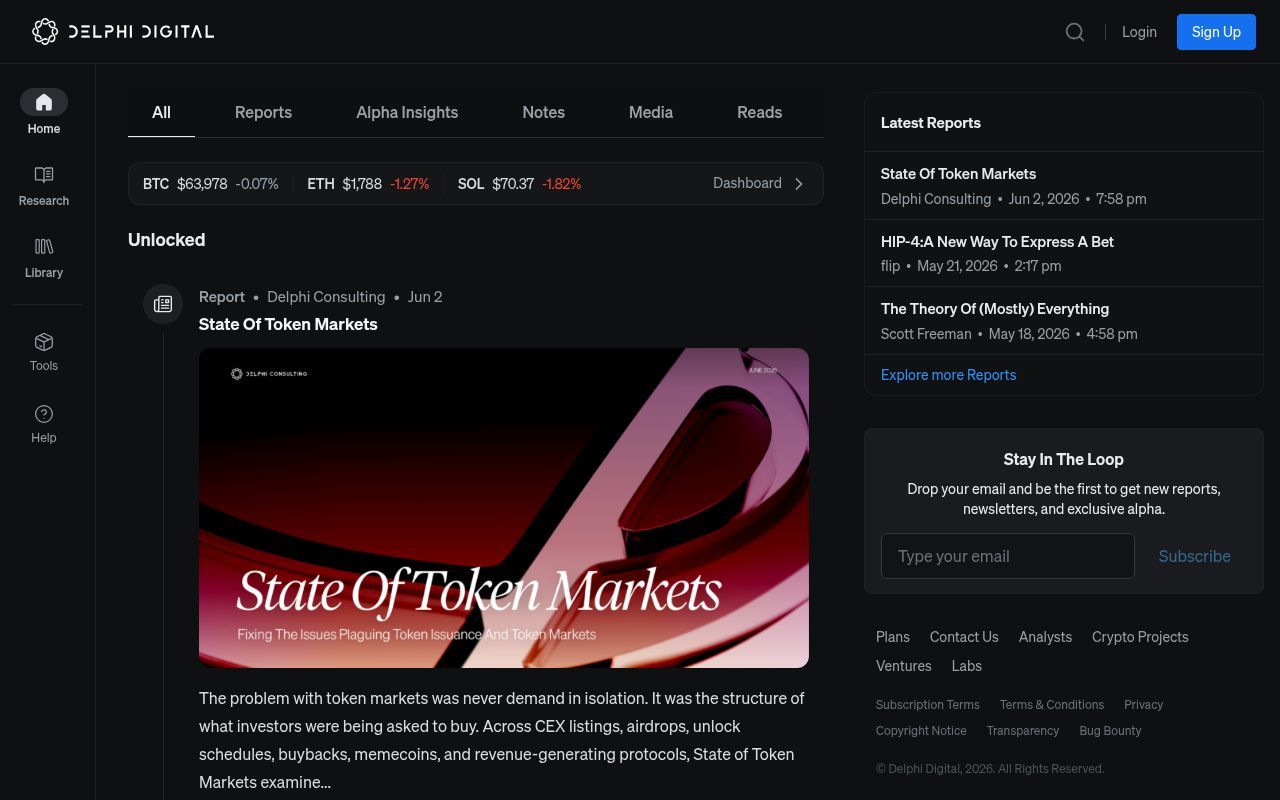Open Terms & Conditions link
1280x800 pixels.
[x=1051, y=705]
